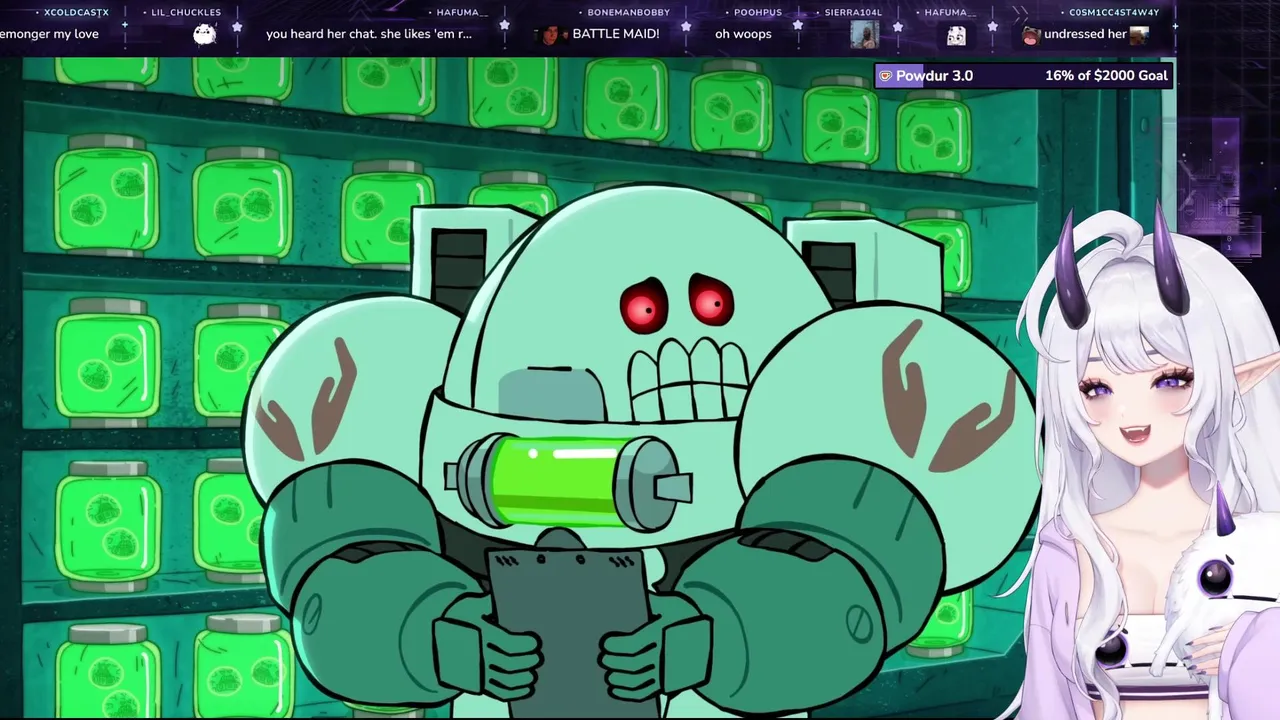Click the username LIL_CHUCKLES
This screenshot has height=720, width=1280.
pyautogui.click(x=186, y=13)
